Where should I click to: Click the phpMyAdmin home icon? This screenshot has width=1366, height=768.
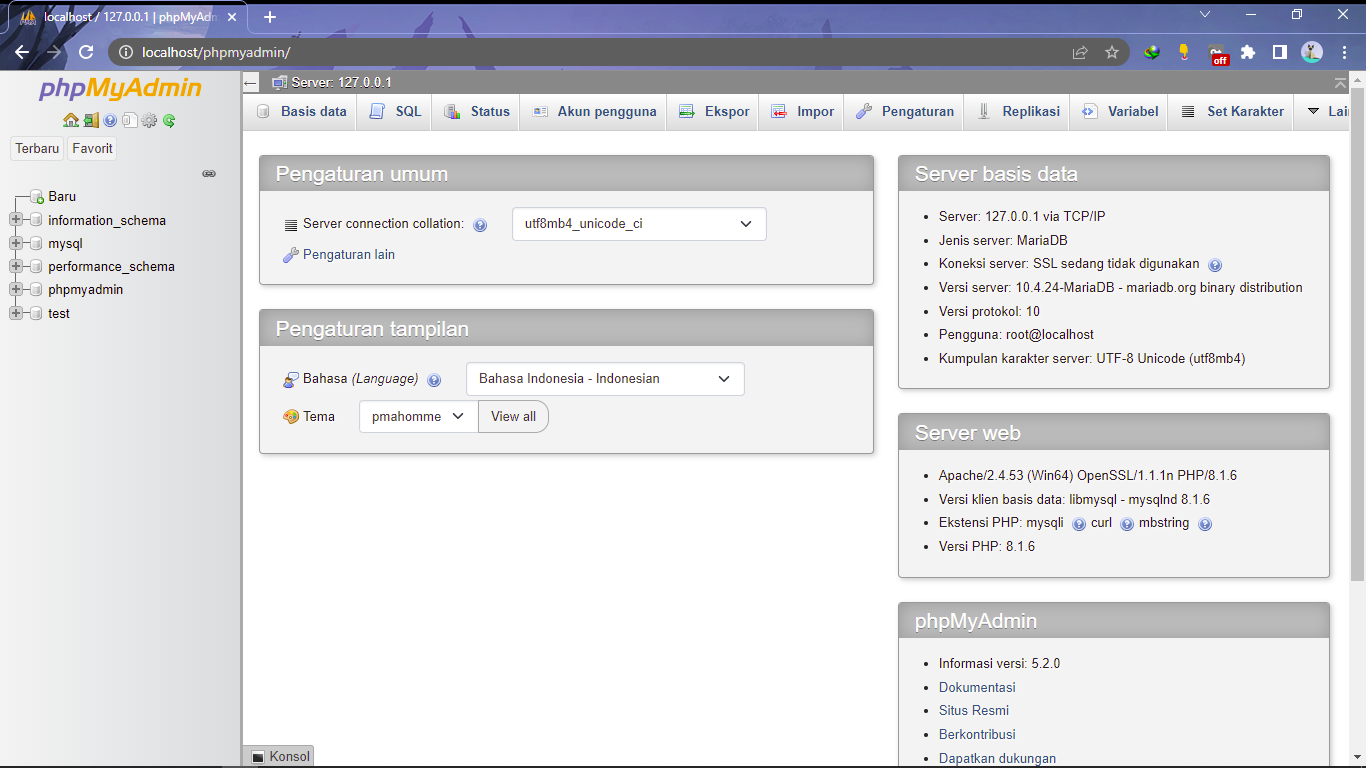[71, 120]
